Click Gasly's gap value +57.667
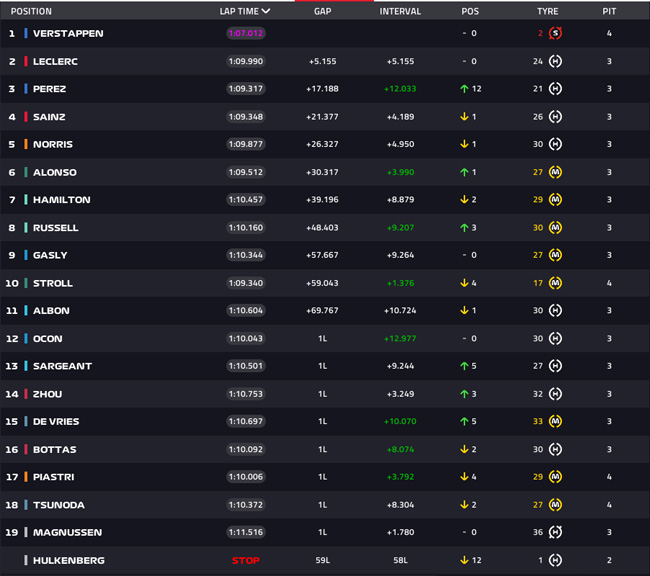The width and height of the screenshot is (650, 576). 323,255
